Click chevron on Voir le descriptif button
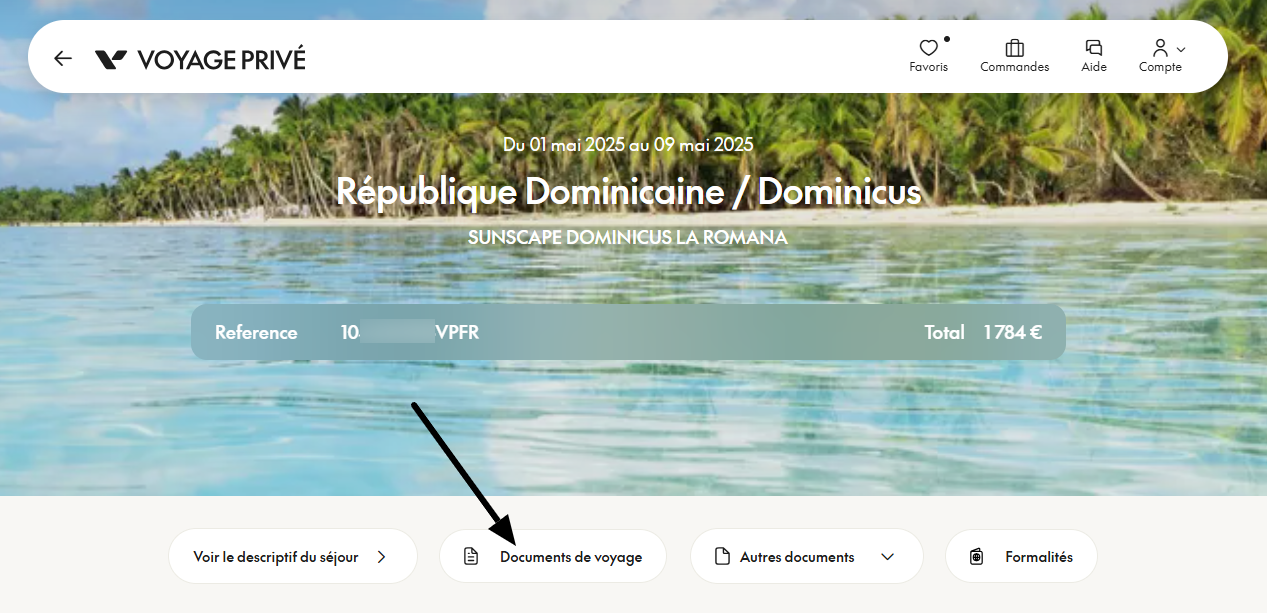This screenshot has width=1267, height=613. click(381, 557)
